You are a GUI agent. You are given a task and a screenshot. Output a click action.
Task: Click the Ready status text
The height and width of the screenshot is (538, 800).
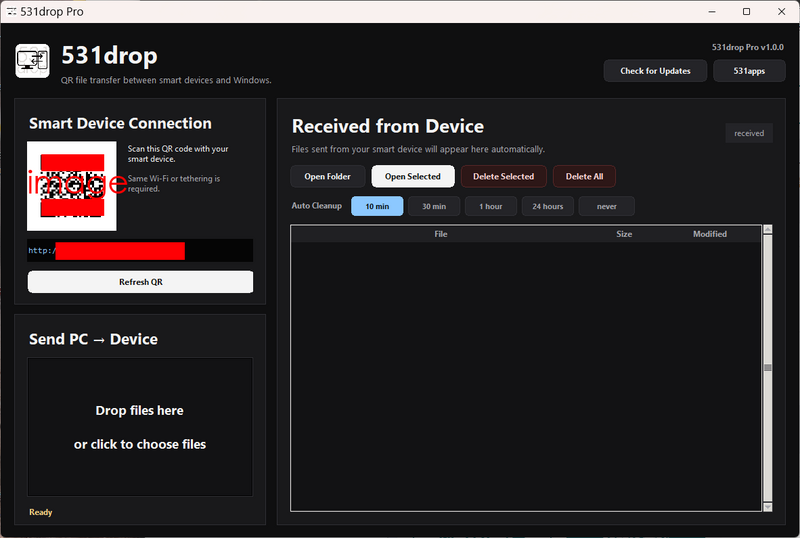click(x=41, y=512)
